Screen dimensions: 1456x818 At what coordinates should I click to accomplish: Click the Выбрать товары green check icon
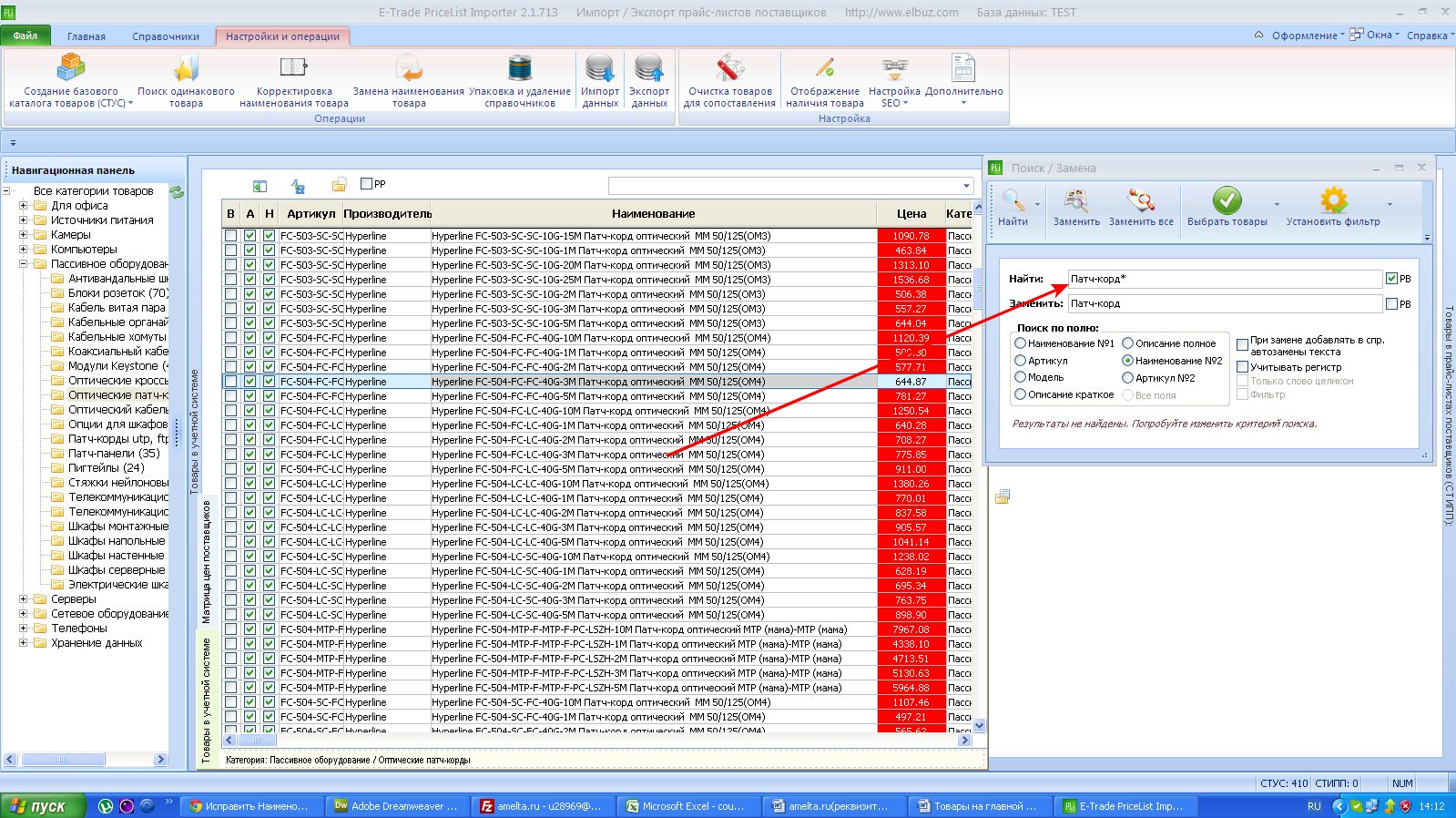(1227, 199)
